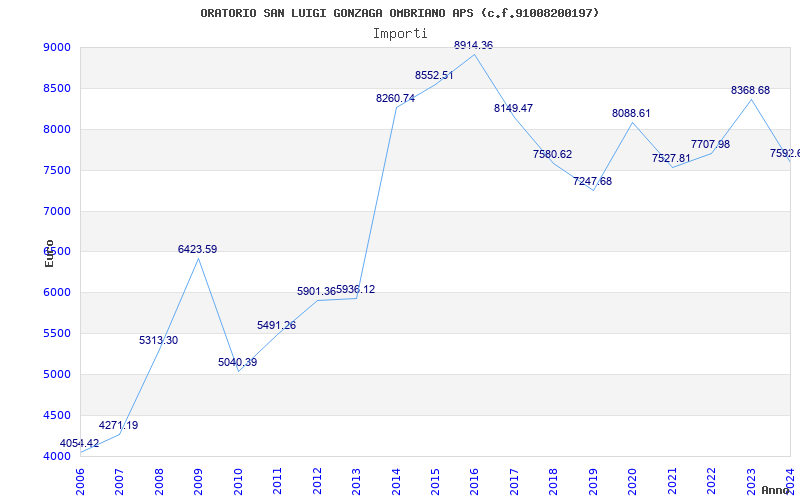The image size is (800, 500).
Task: Select data label 8260.74
Action: coord(395,98)
